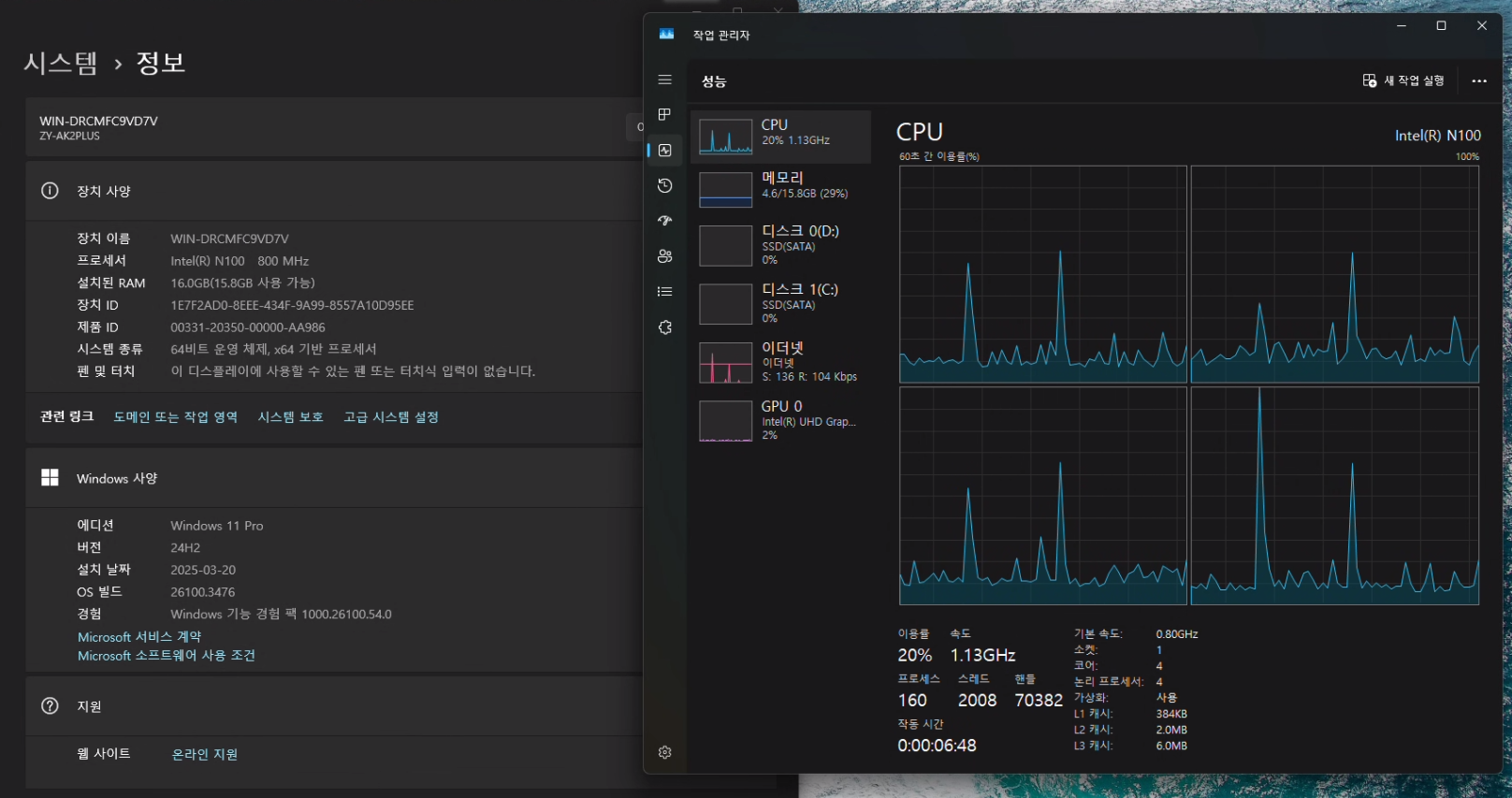The image size is (1512, 798).
Task: Click the OS build value 26100.3476
Action: click(x=203, y=592)
